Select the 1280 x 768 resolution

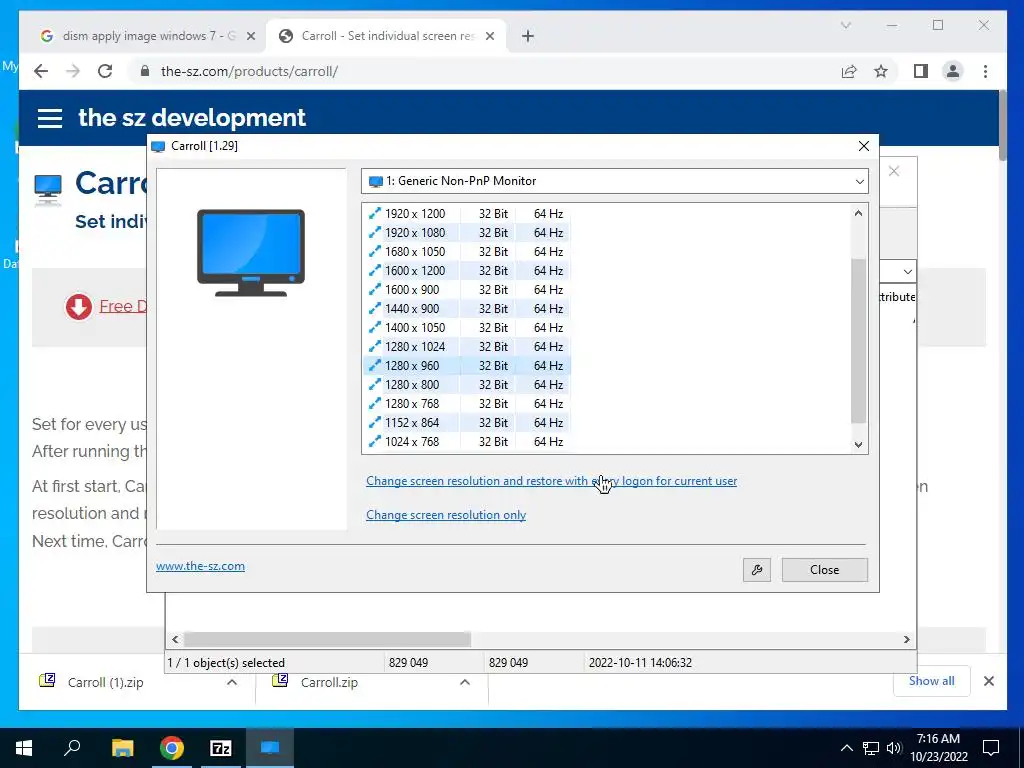tap(466, 404)
